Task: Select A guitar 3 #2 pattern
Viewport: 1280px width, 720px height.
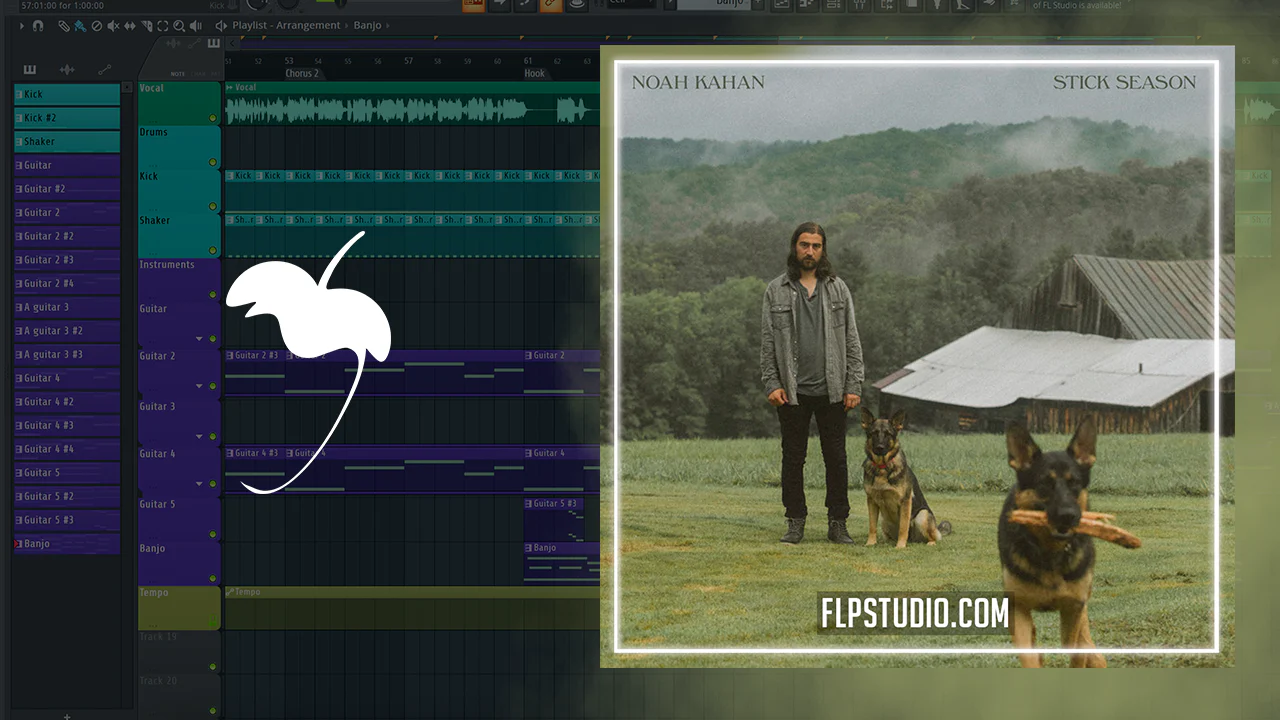Action: point(67,331)
